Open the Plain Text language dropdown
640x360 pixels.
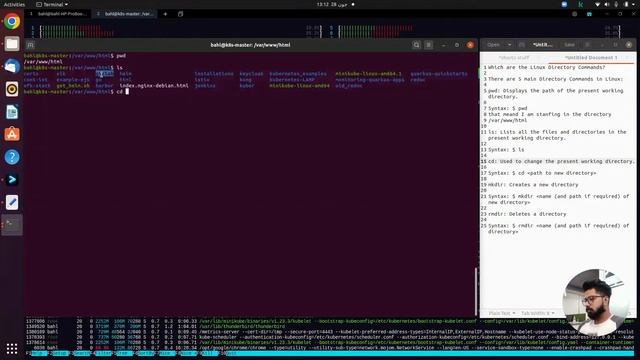pos(502,313)
